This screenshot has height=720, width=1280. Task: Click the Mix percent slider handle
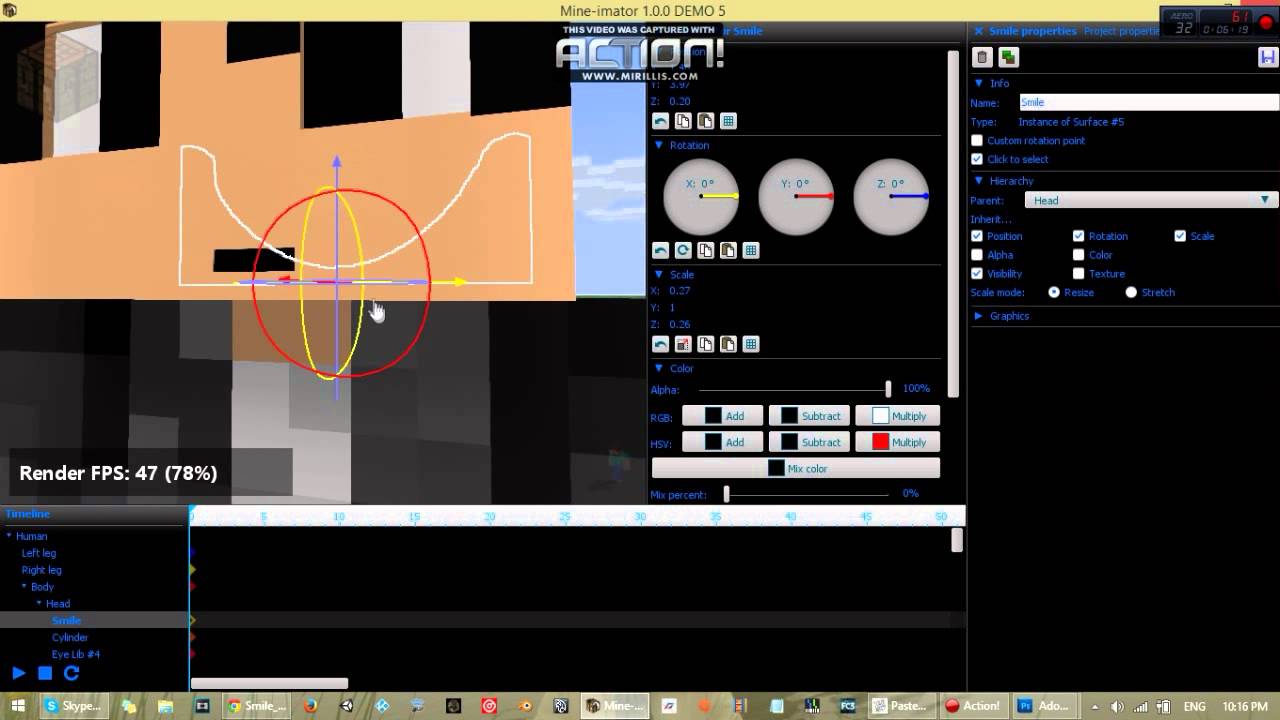pyautogui.click(x=727, y=494)
